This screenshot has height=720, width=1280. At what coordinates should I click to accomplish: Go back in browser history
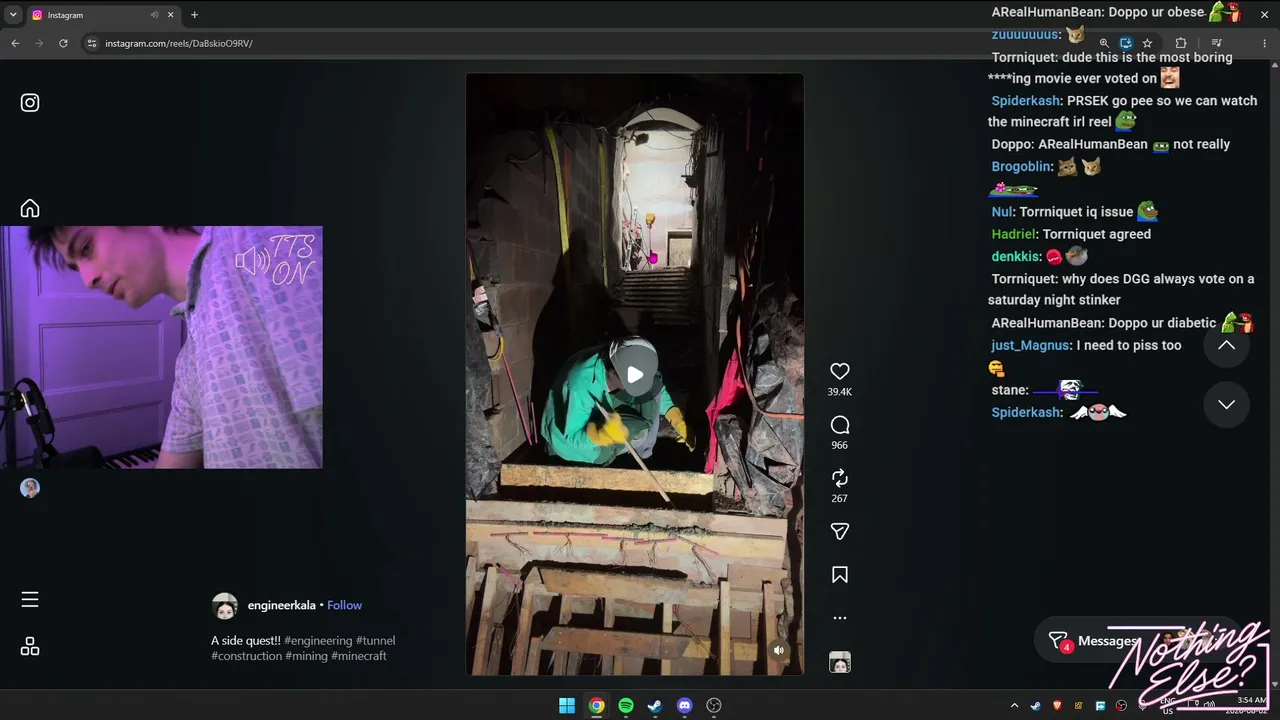(x=15, y=43)
